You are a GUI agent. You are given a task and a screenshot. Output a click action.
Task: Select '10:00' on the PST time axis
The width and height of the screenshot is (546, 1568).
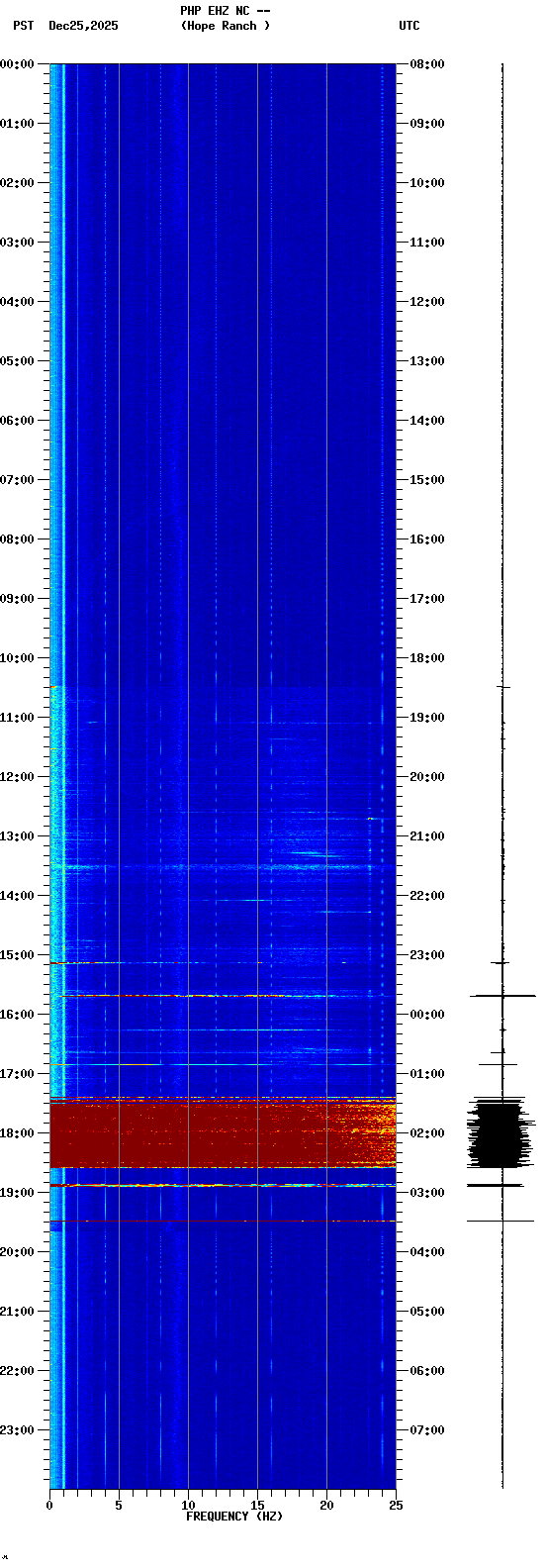click(18, 658)
